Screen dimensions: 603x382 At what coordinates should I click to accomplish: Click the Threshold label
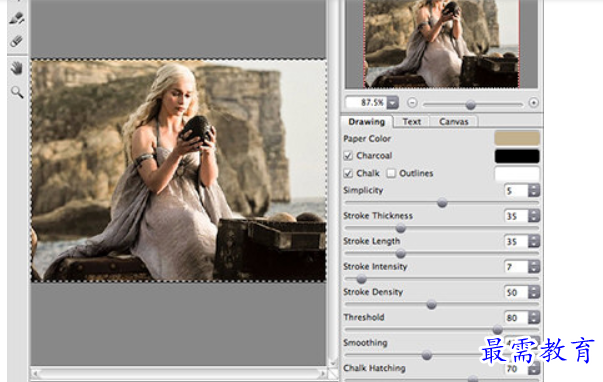click(x=364, y=317)
